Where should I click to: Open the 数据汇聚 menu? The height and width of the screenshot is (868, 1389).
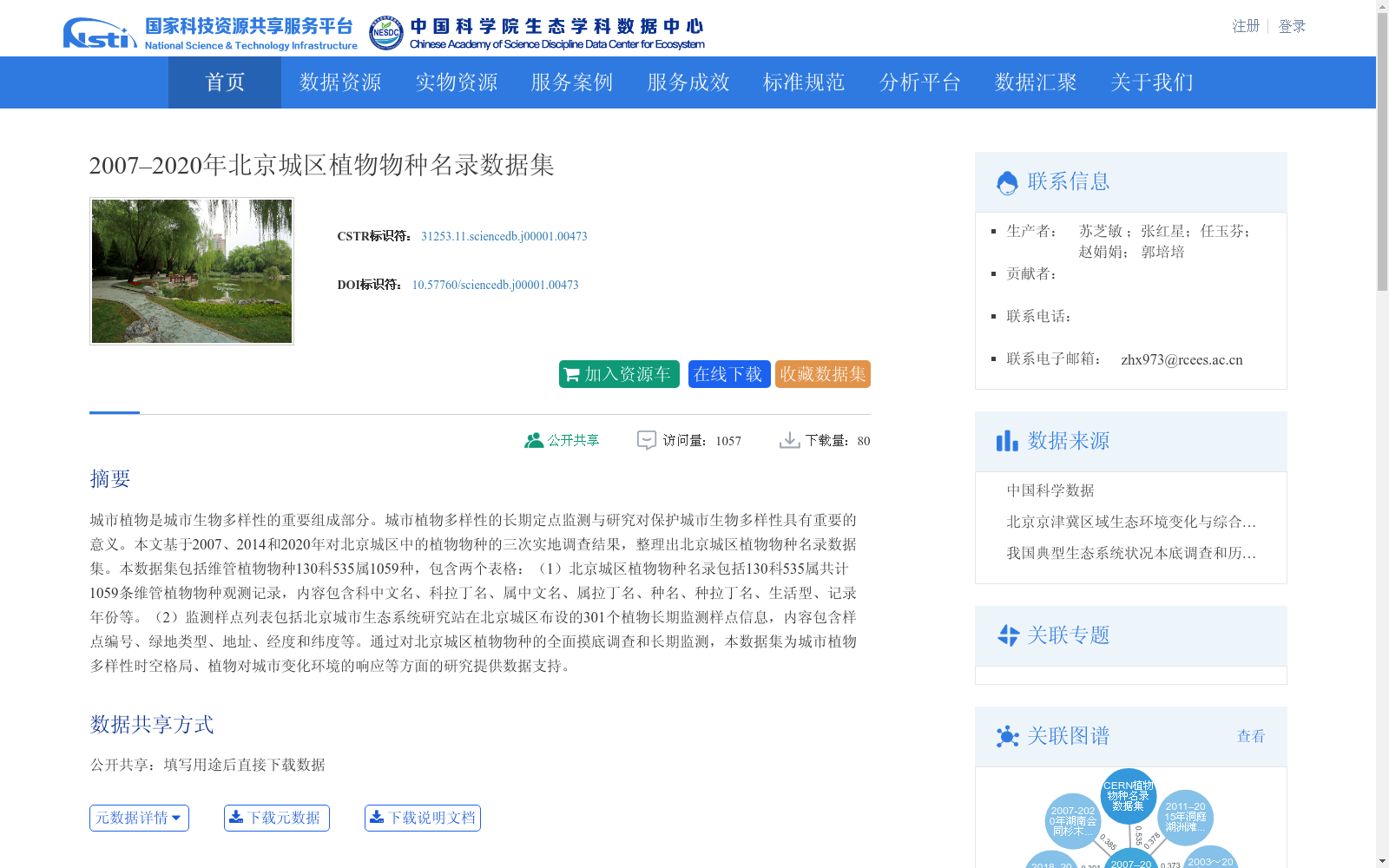click(1036, 82)
